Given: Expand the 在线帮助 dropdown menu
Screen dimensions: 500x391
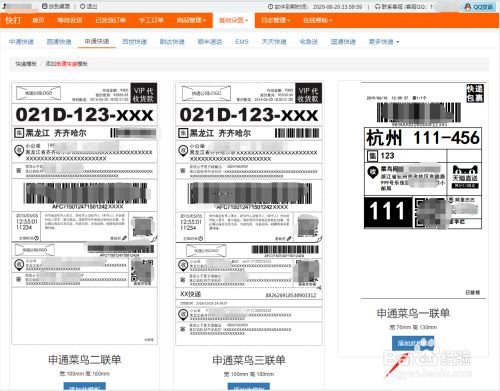Looking at the screenshot, I should [318, 20].
